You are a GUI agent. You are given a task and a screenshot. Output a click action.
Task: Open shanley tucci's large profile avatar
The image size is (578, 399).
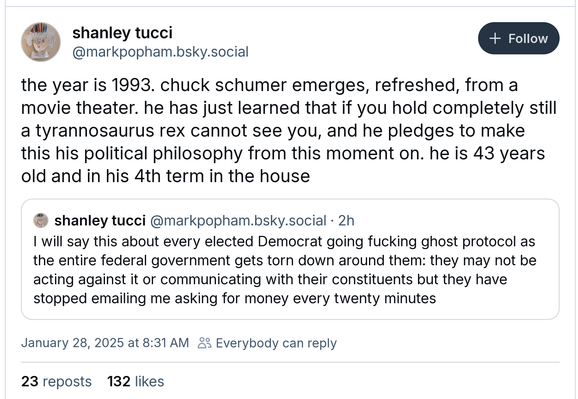(x=41, y=42)
